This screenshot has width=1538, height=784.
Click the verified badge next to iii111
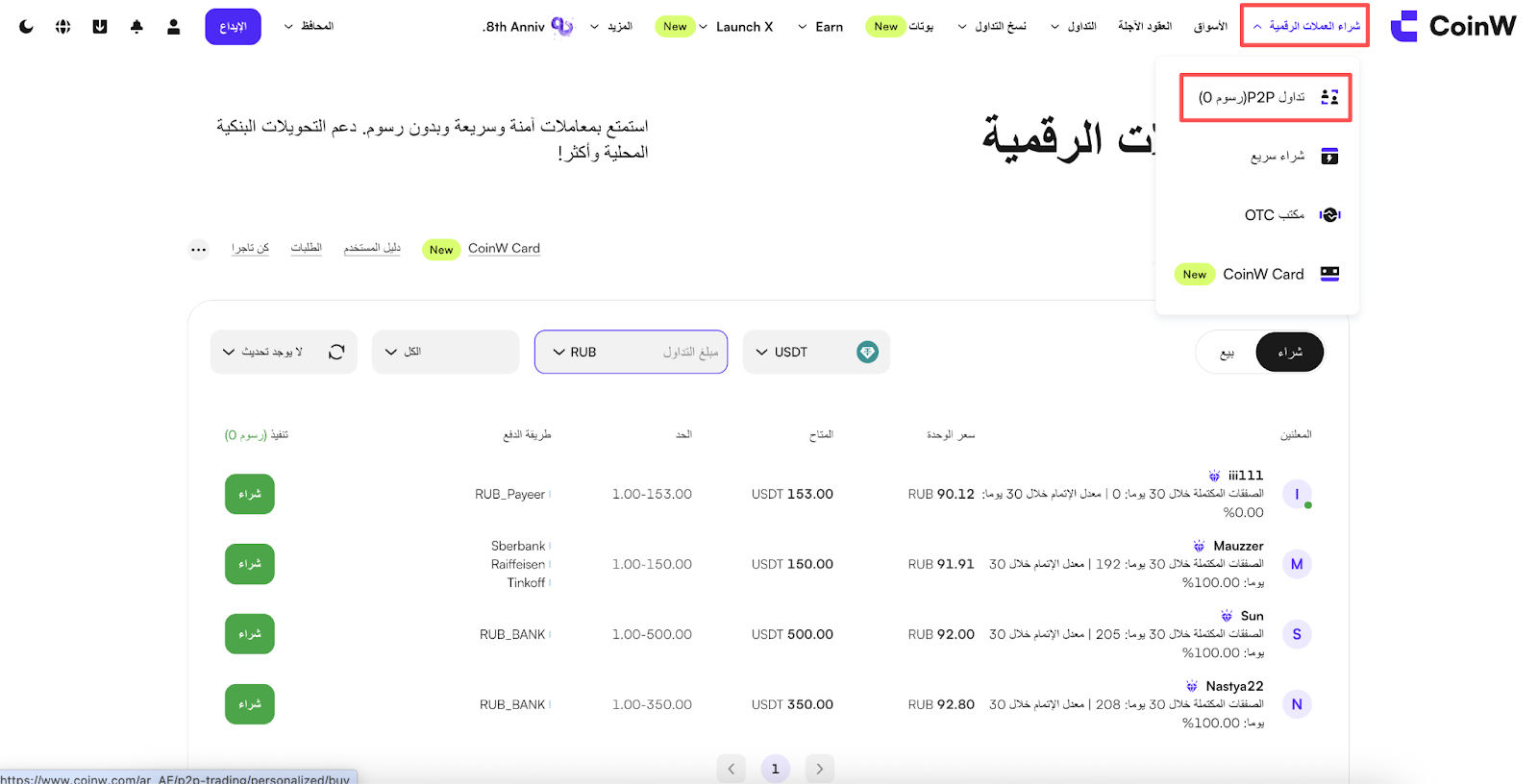[x=1214, y=476]
